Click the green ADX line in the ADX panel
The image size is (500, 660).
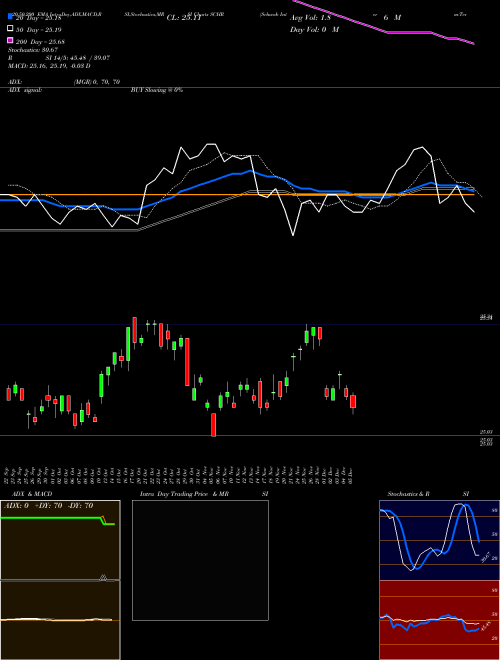pos(51,518)
